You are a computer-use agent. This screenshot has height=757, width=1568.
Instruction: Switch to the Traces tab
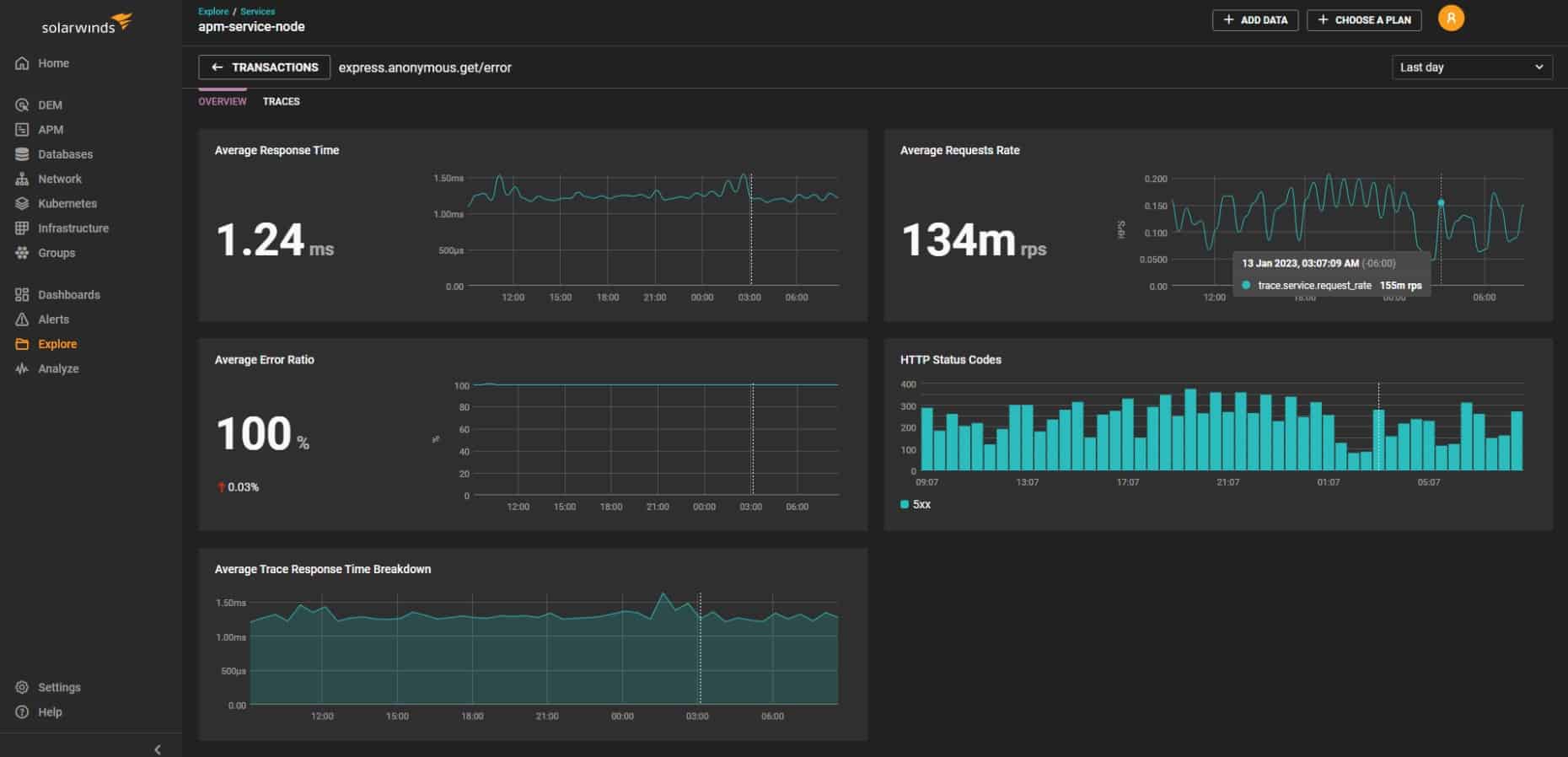281,101
